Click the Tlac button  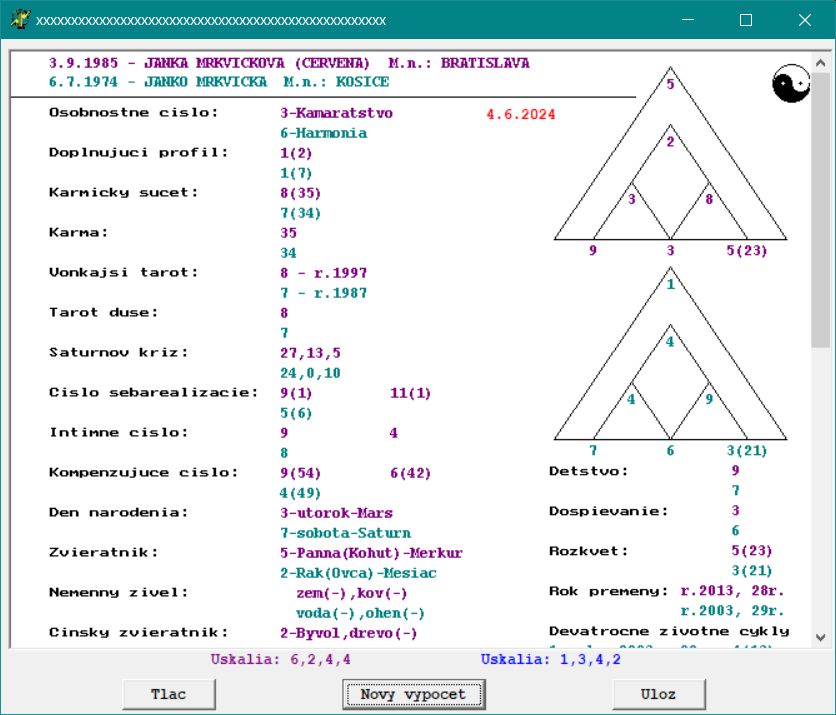coord(168,694)
